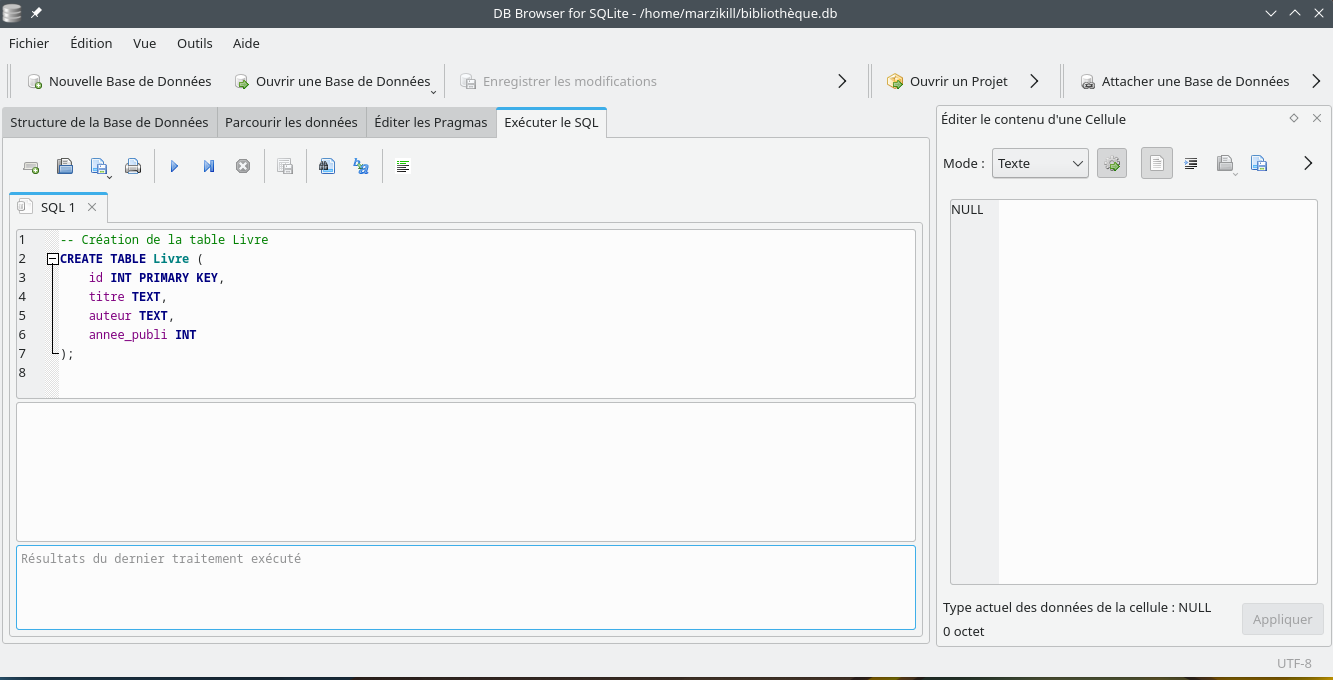Switch to Éditer les Pragmas tab
1333x680 pixels.
[431, 123]
